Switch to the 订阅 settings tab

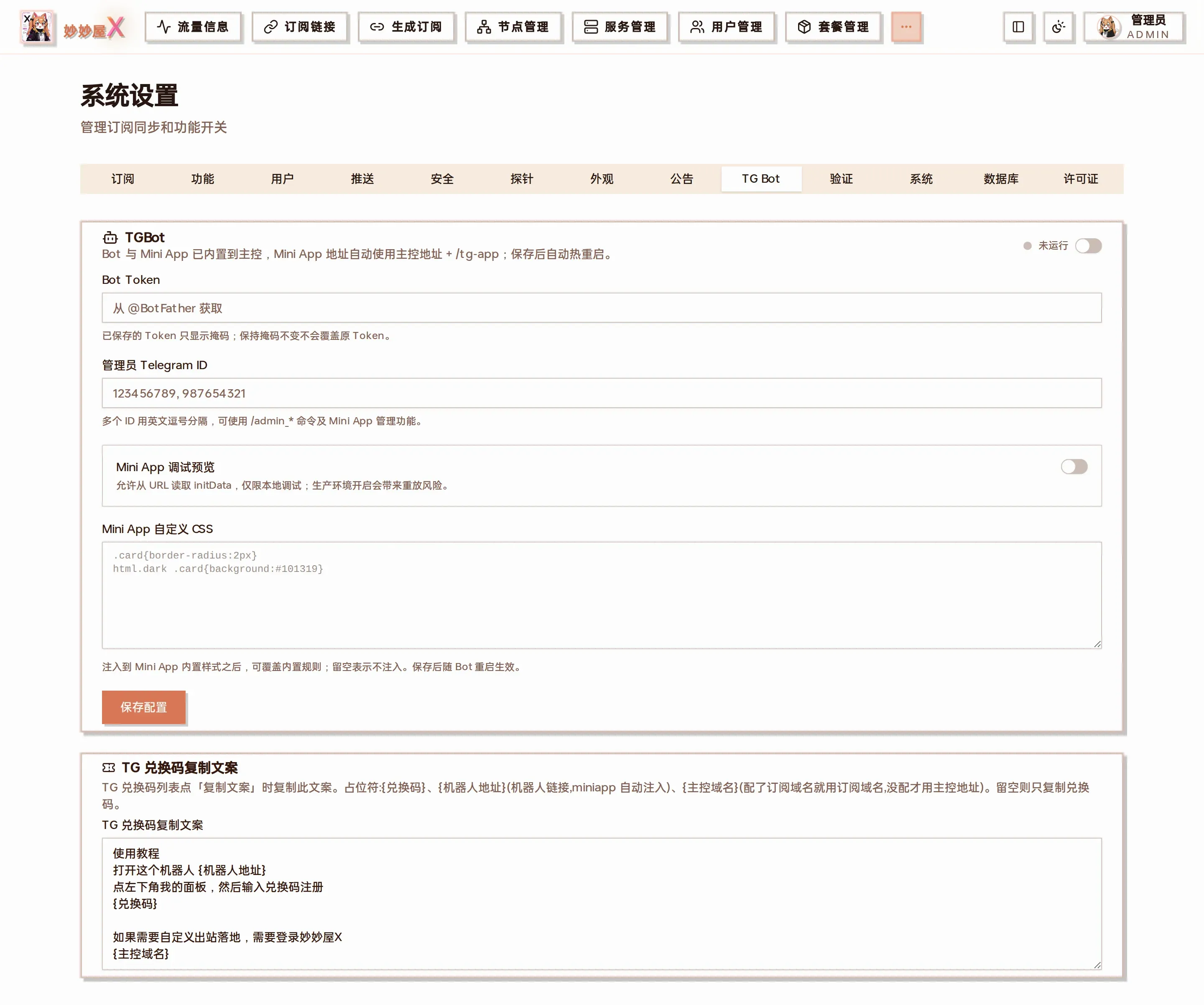tap(122, 179)
